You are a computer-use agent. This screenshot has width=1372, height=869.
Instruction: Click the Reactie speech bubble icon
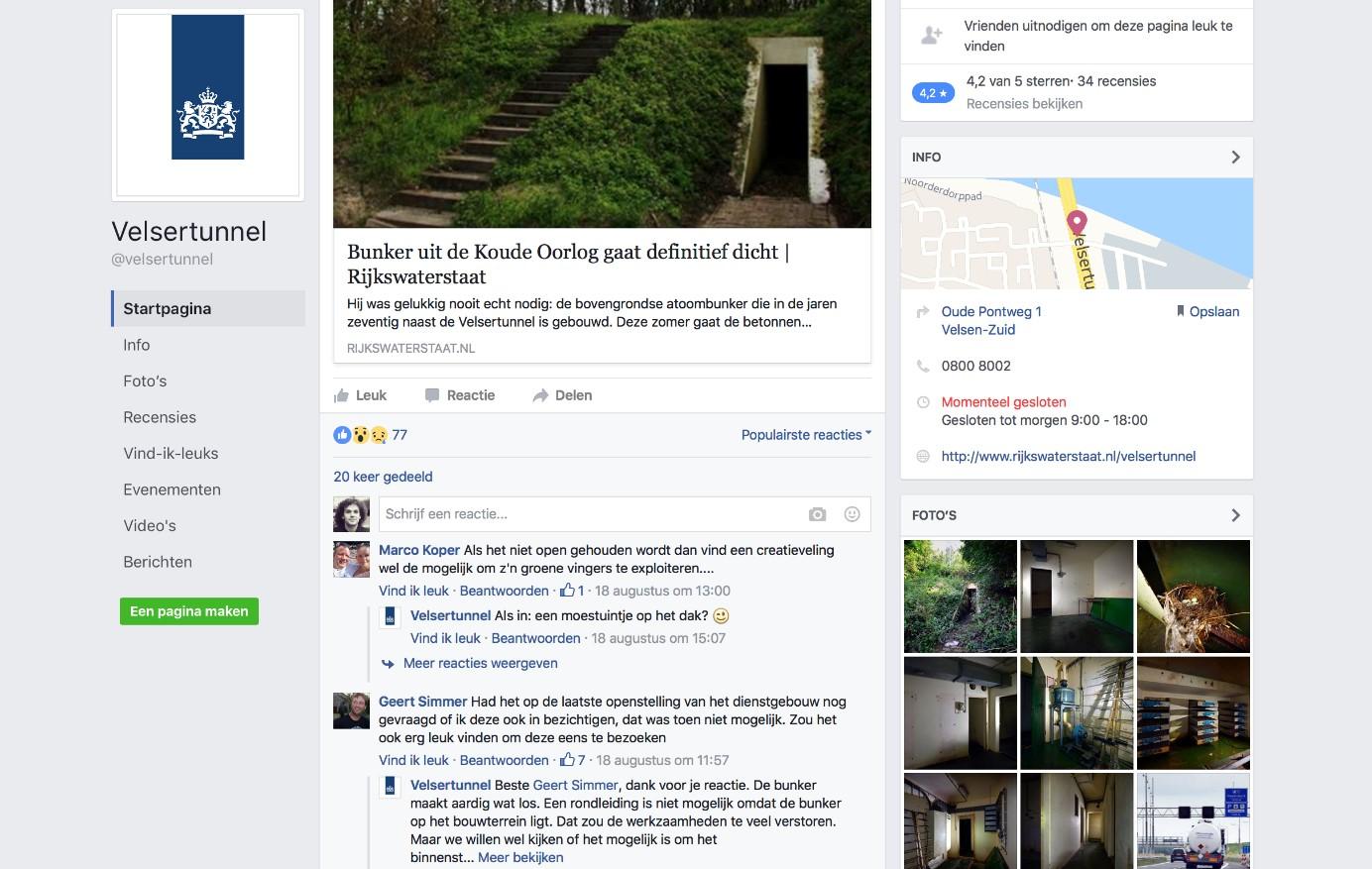[432, 395]
